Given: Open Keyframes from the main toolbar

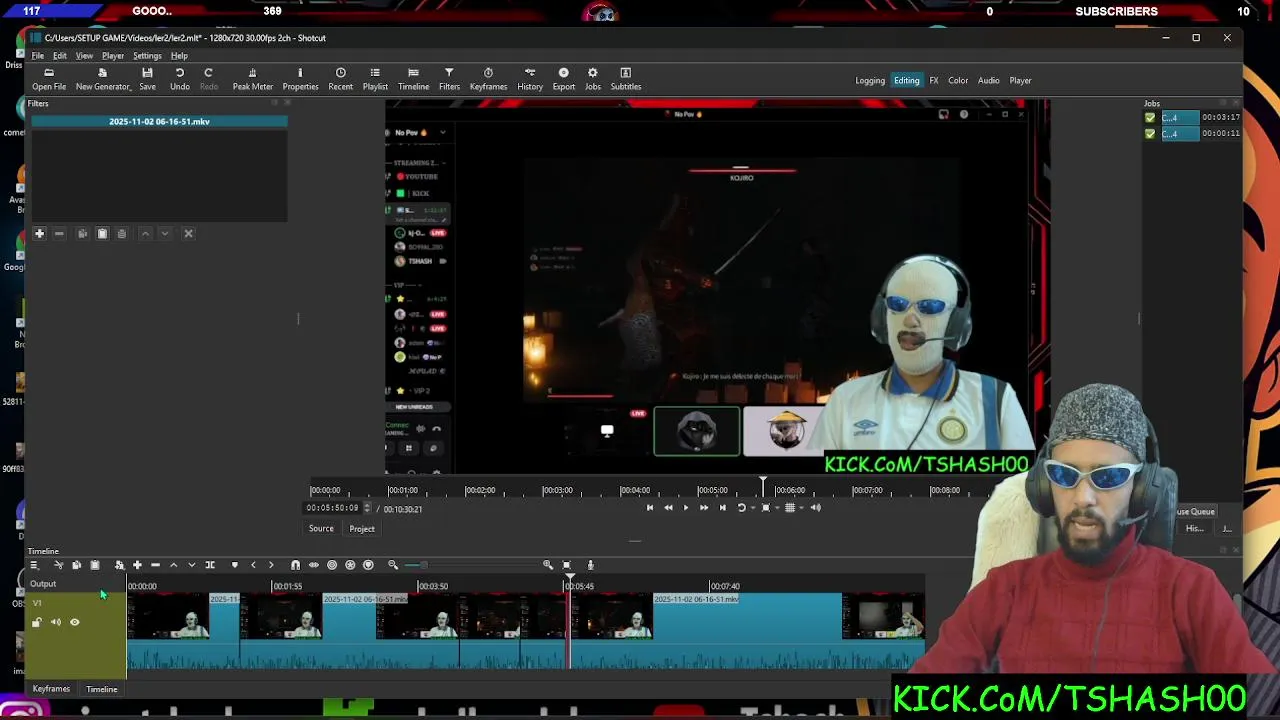Looking at the screenshot, I should point(488,79).
